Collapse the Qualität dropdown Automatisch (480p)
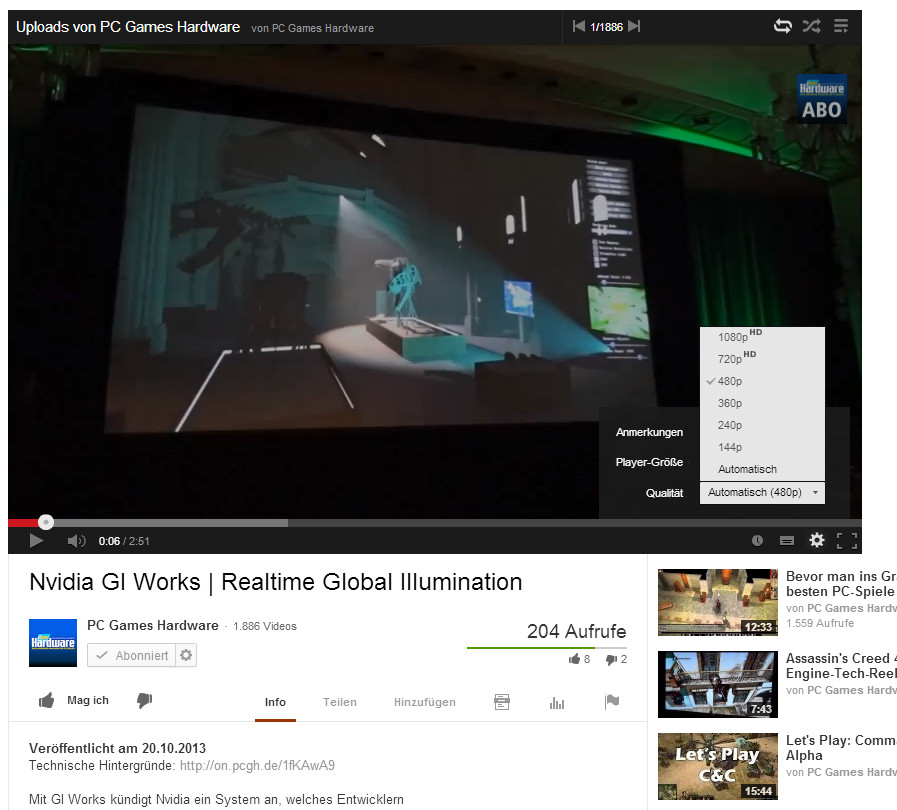 pos(763,493)
